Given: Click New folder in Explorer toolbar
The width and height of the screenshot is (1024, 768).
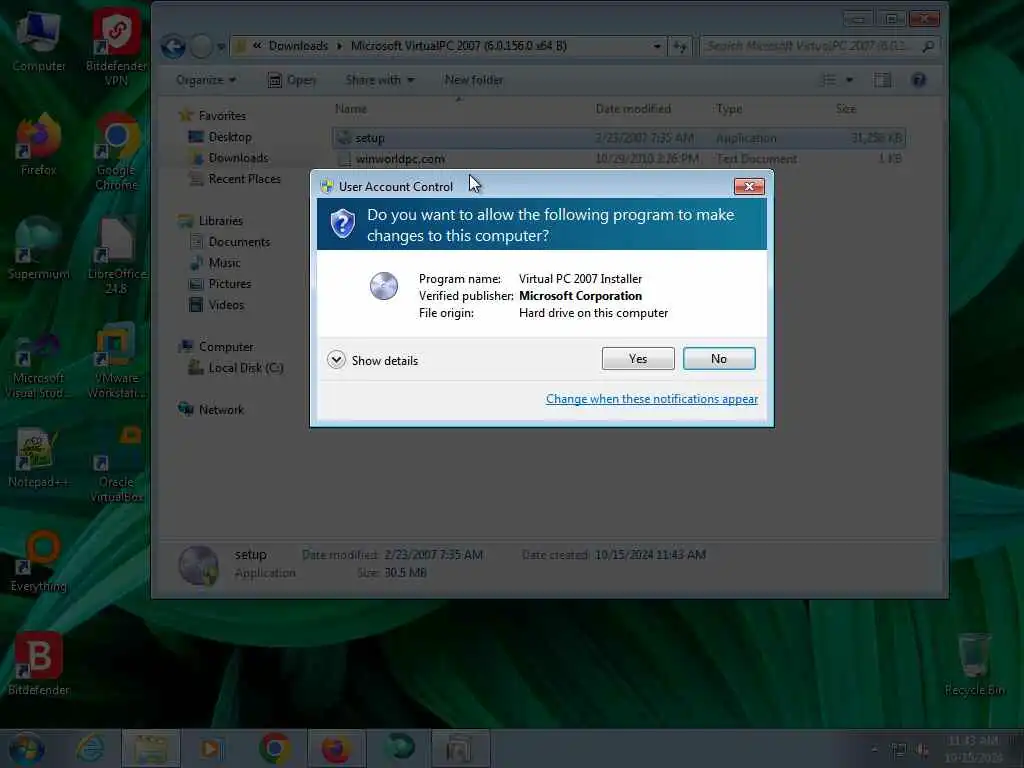Looking at the screenshot, I should coord(473,80).
